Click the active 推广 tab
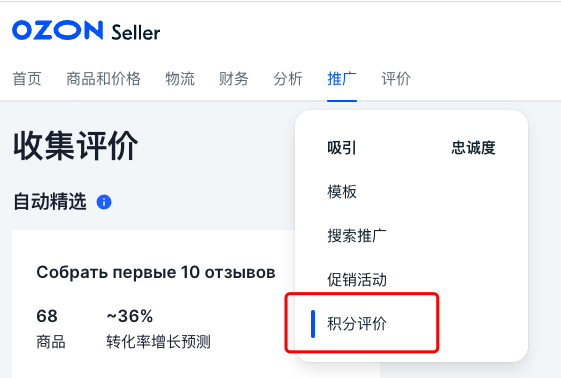This screenshot has height=378, width=561. [342, 79]
